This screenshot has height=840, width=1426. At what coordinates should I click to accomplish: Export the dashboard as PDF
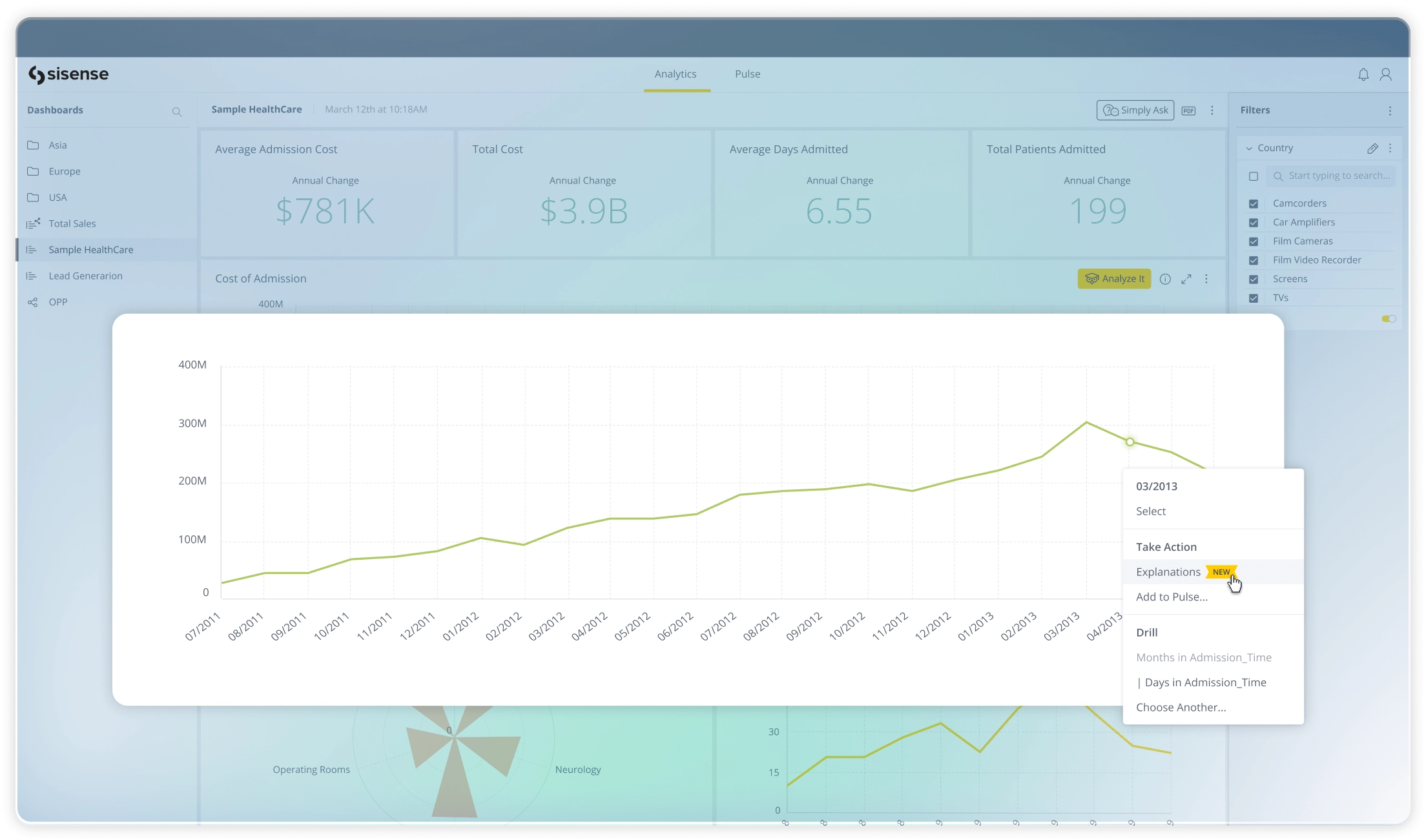(1188, 110)
